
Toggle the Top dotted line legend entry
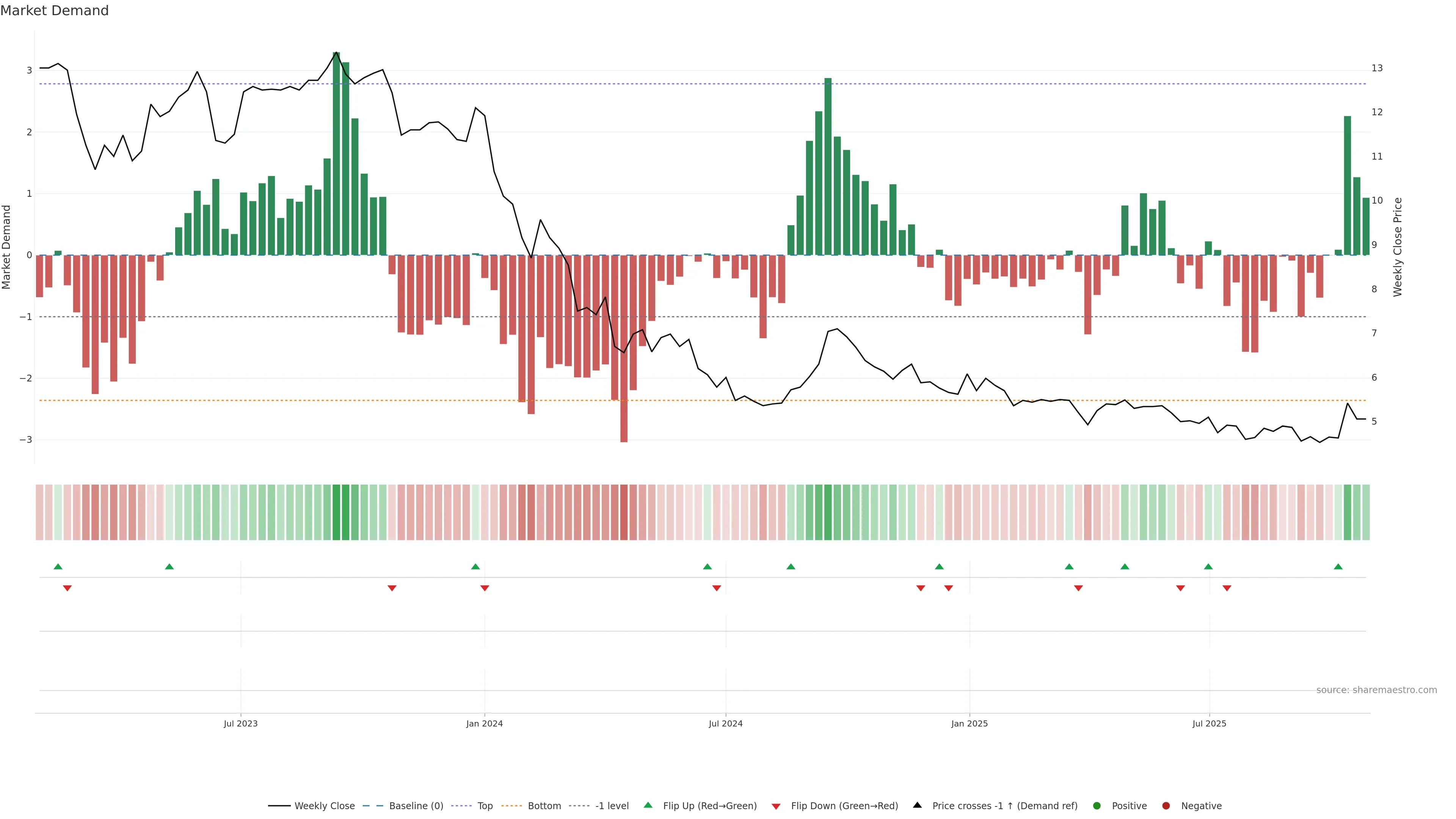(x=485, y=805)
